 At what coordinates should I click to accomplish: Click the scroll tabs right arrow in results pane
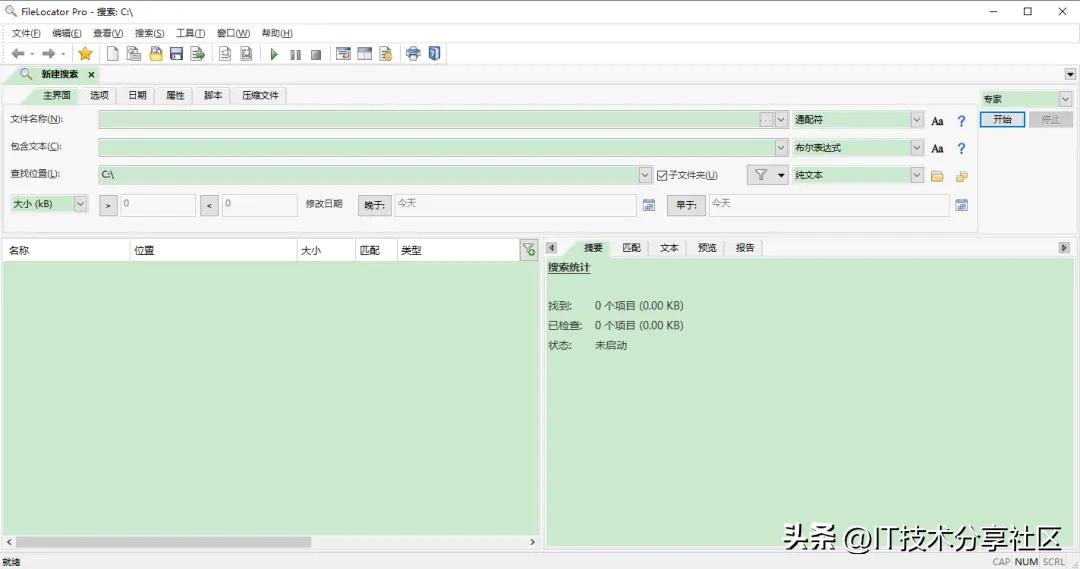tap(1064, 248)
